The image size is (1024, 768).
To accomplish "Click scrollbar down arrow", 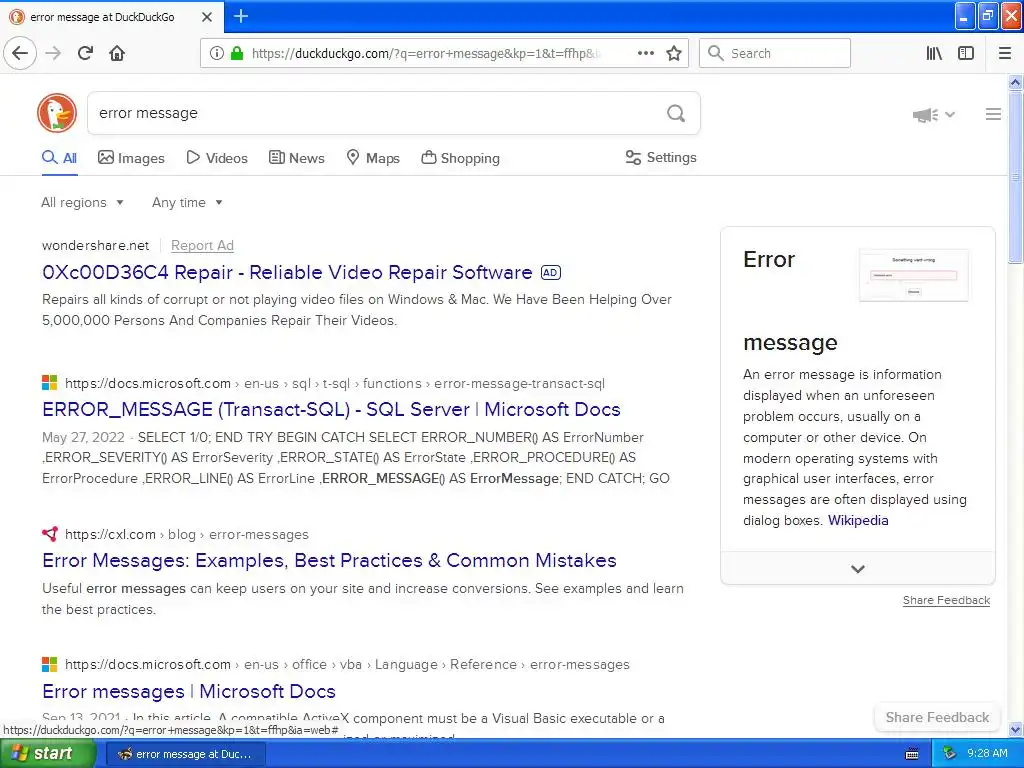I will pyautogui.click(x=1015, y=729).
